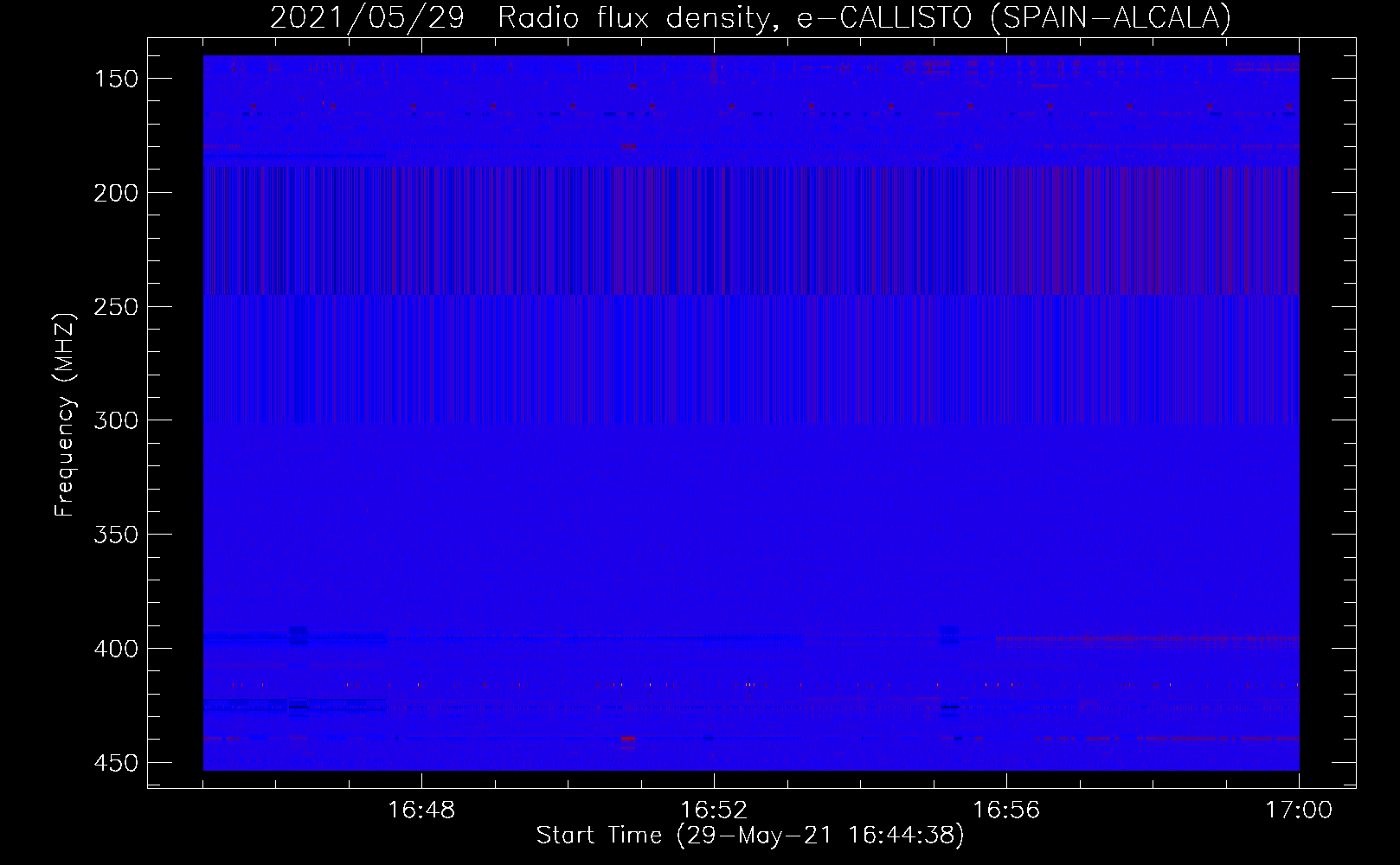The height and width of the screenshot is (865, 1400).
Task: Select the 400 frequency tick label
Action: point(115,649)
